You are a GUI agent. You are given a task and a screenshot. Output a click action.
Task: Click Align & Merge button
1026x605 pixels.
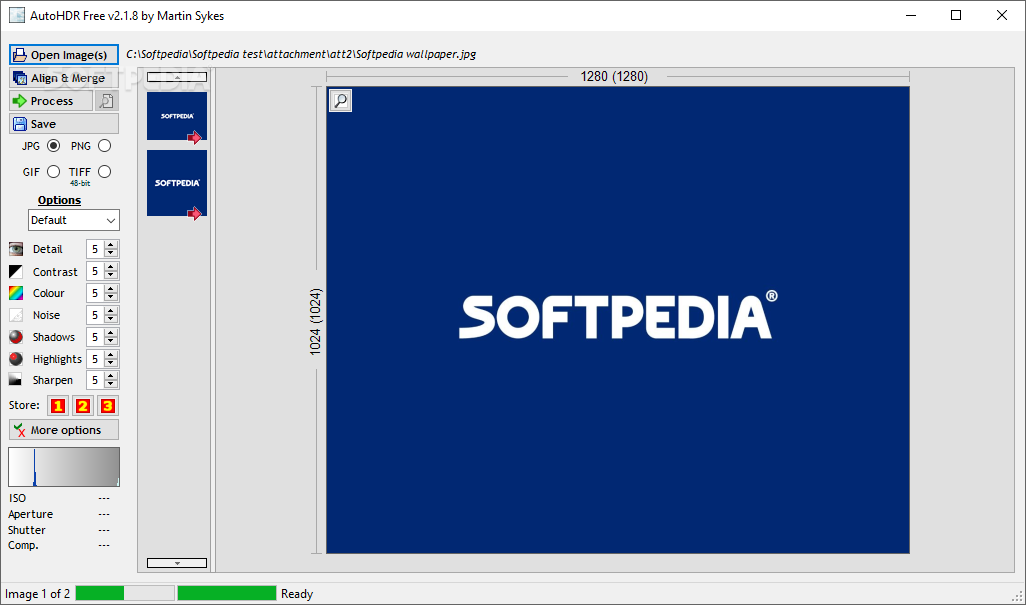click(x=63, y=78)
